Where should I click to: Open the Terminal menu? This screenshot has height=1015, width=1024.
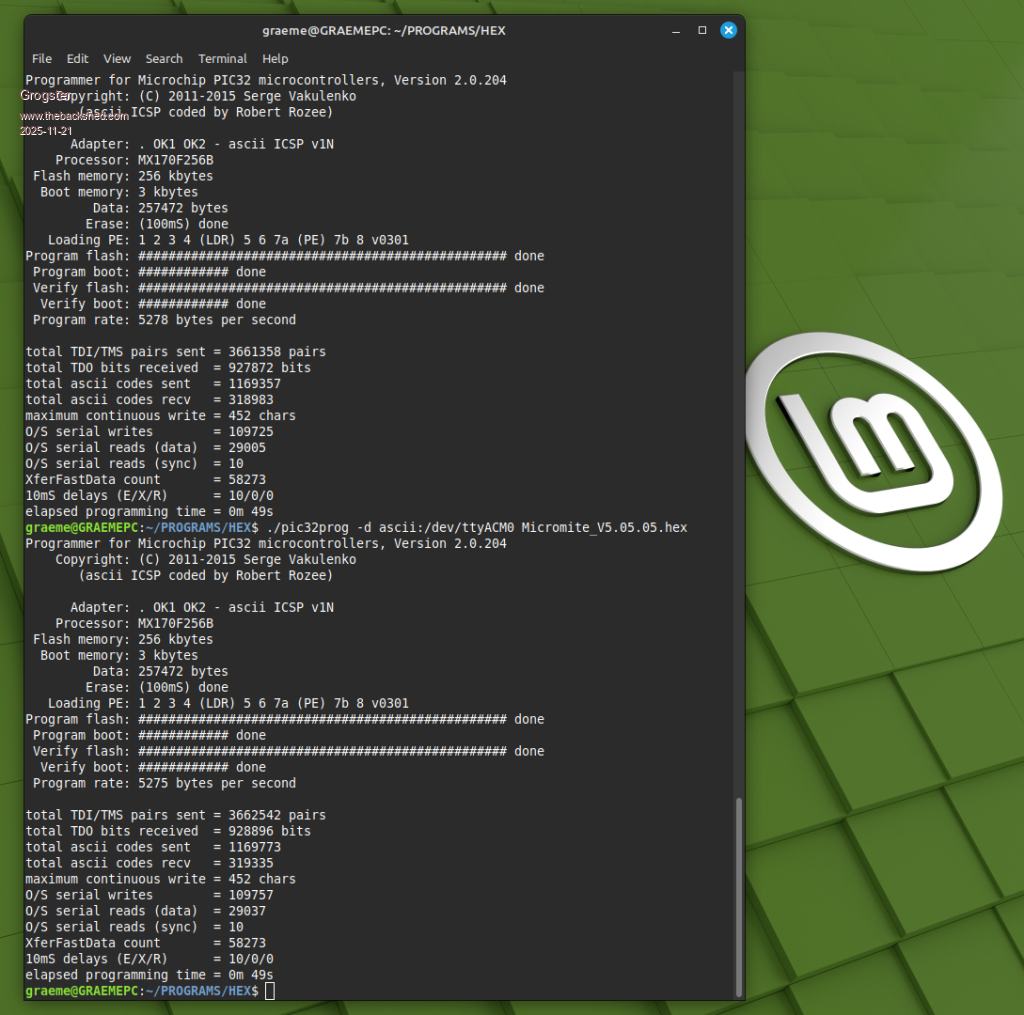click(222, 59)
